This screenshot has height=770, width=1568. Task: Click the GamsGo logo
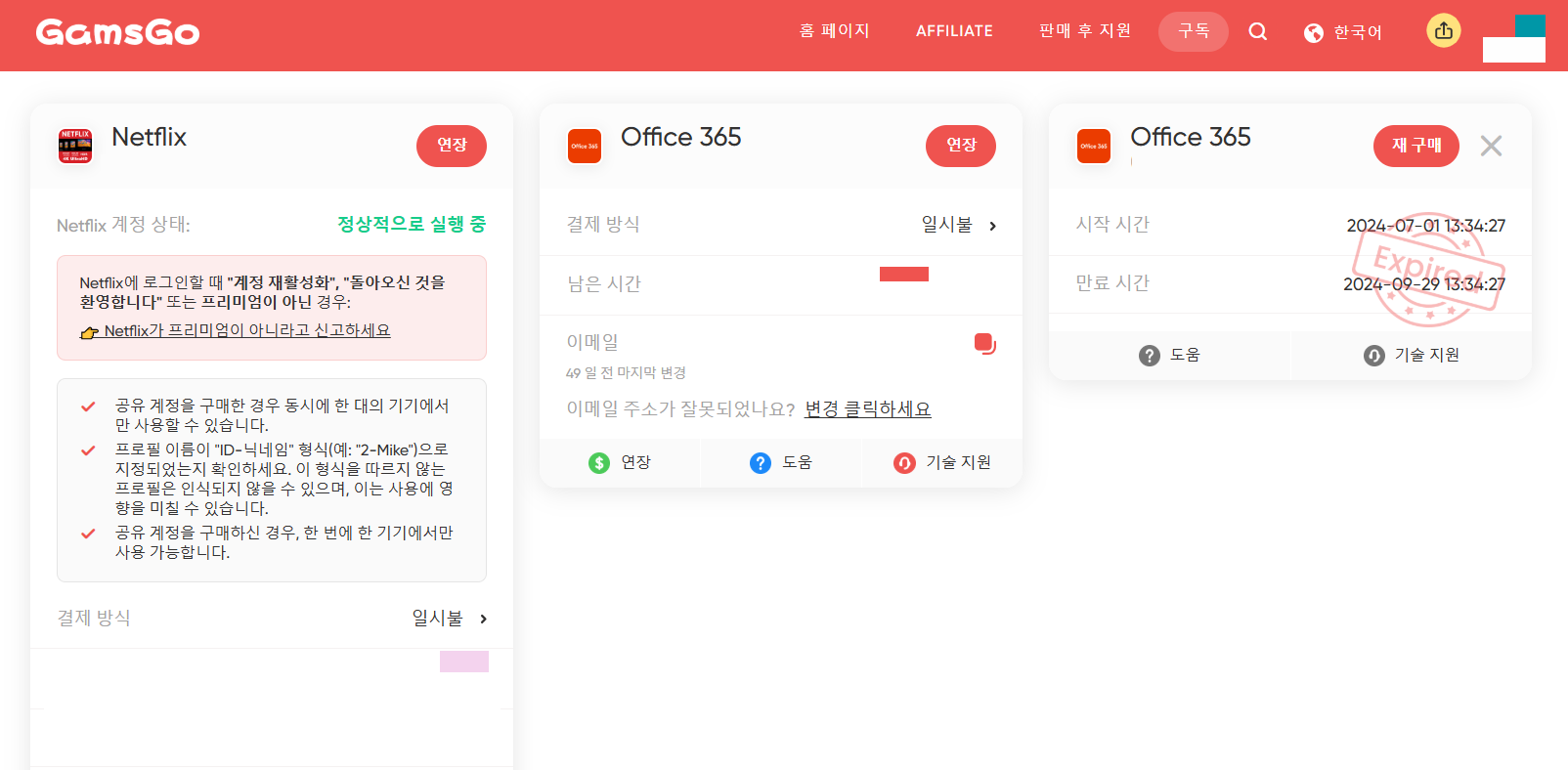[x=117, y=32]
